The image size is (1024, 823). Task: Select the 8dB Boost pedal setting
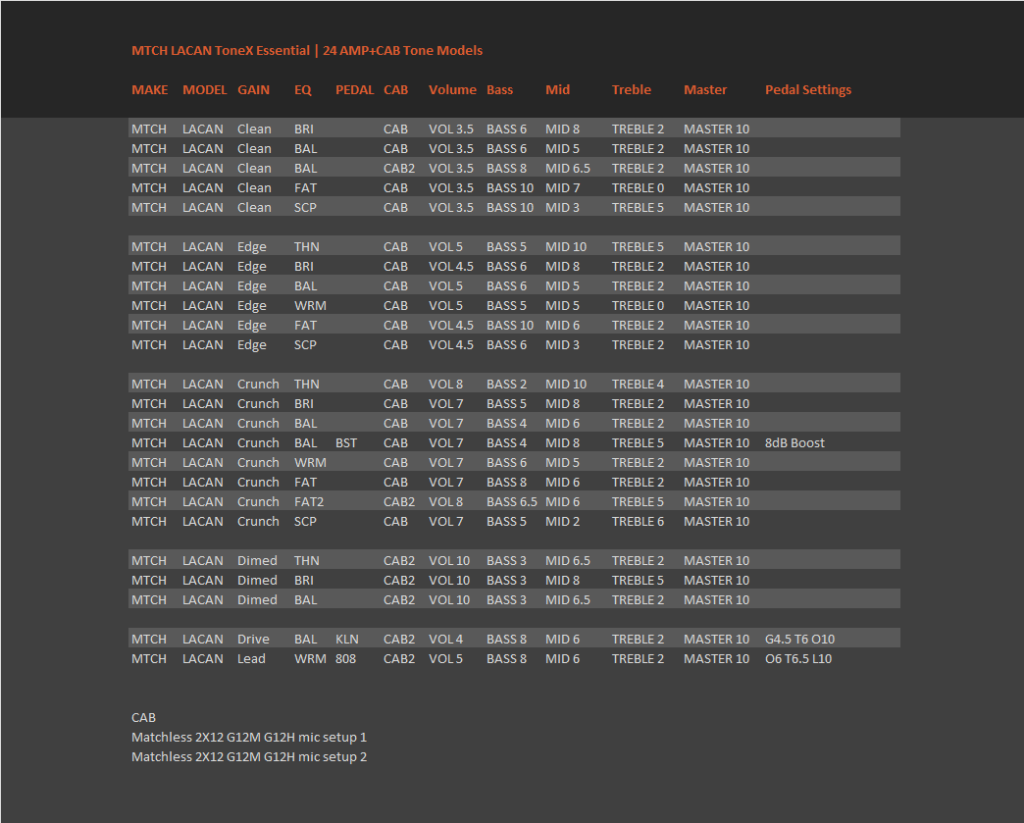tap(795, 443)
